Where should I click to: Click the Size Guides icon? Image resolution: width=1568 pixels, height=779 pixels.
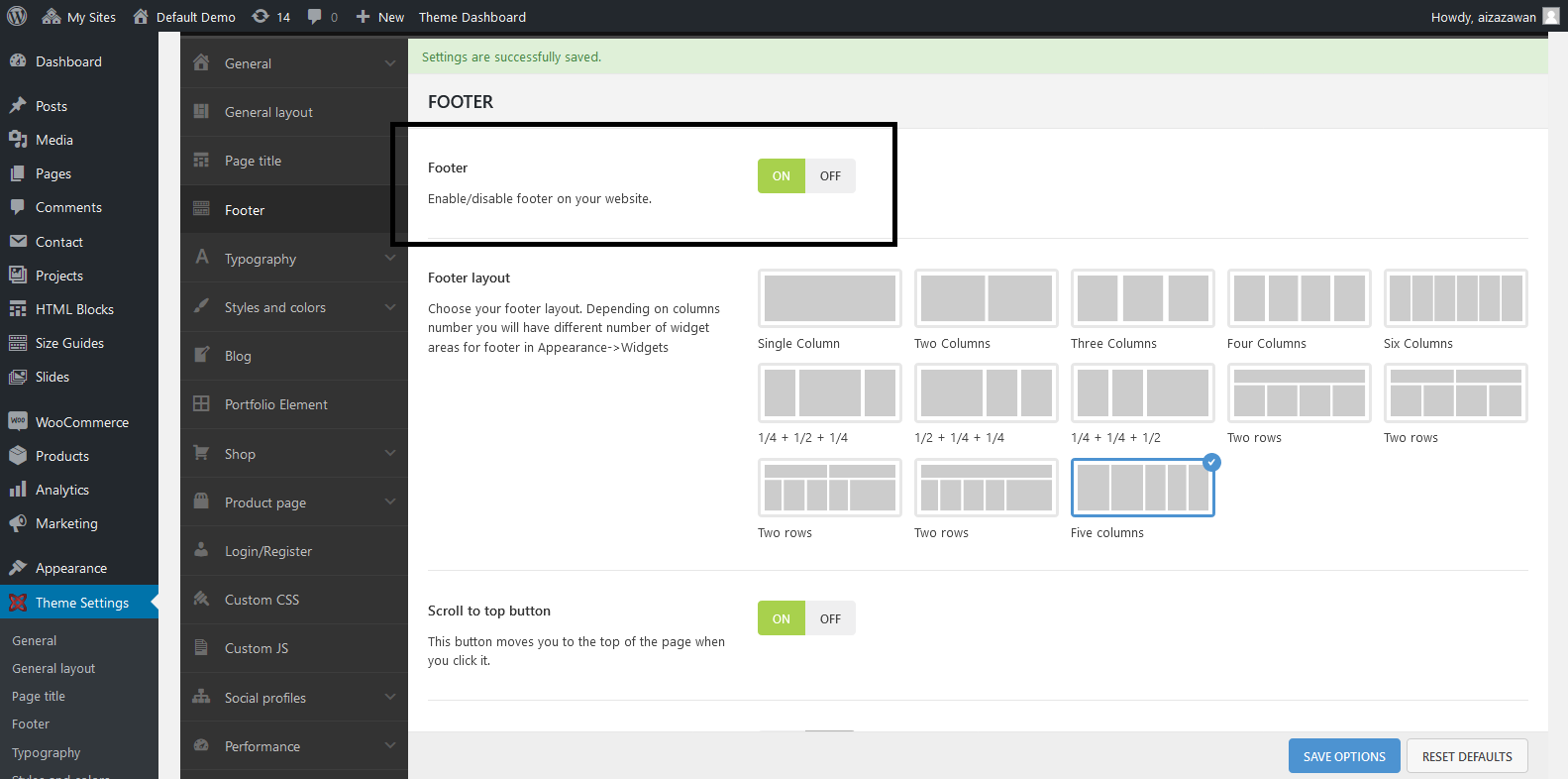click(18, 343)
